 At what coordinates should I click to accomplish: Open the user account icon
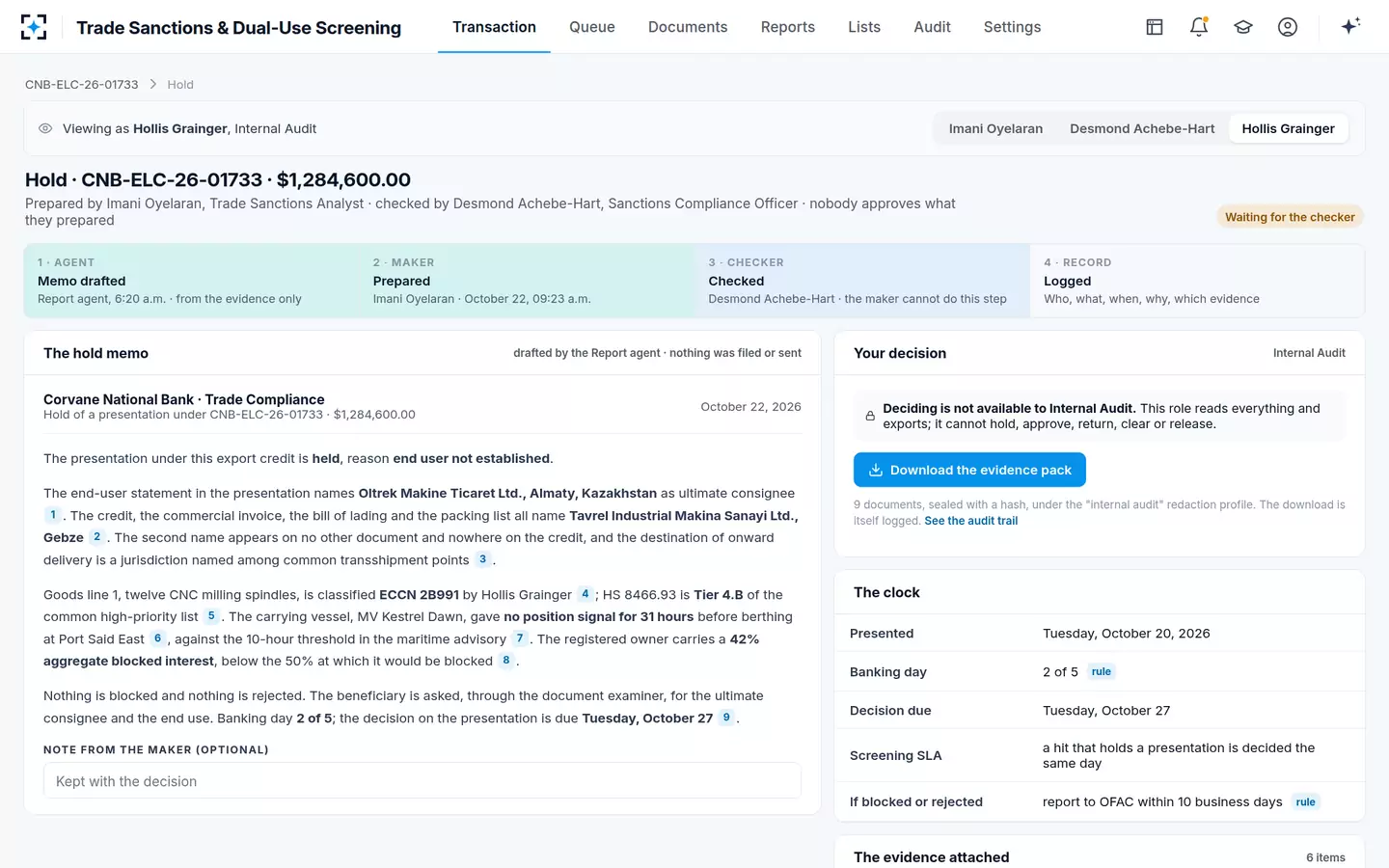tap(1288, 27)
